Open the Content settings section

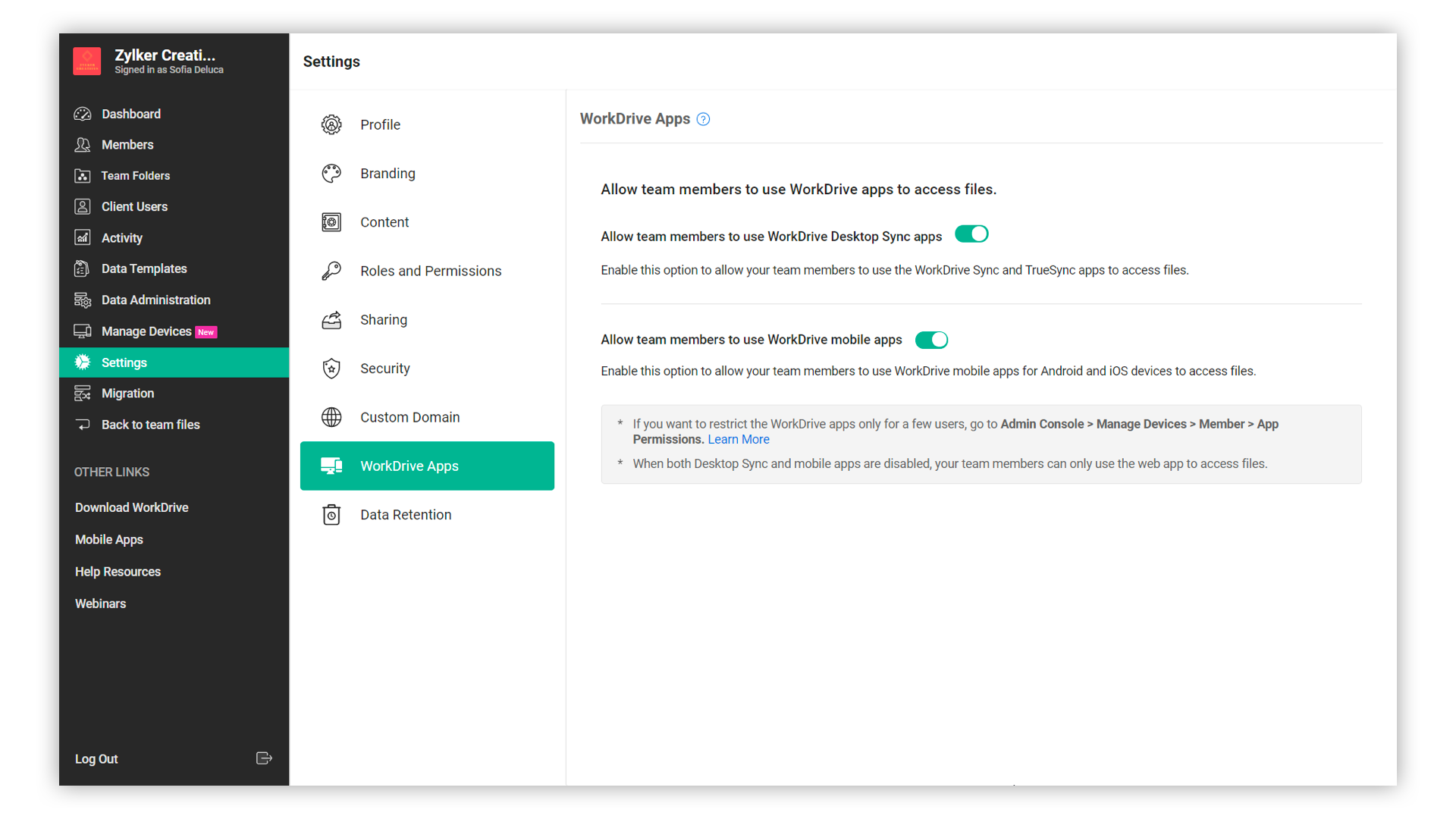click(384, 222)
